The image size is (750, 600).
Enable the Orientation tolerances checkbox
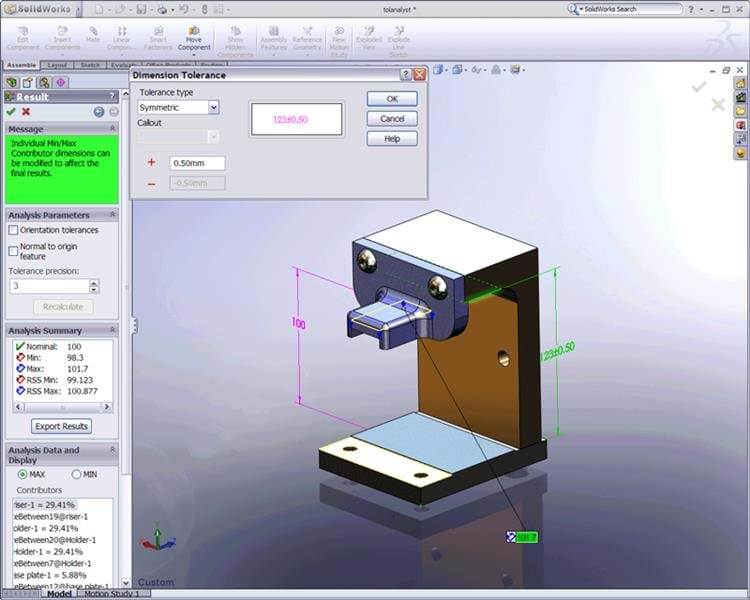point(13,230)
